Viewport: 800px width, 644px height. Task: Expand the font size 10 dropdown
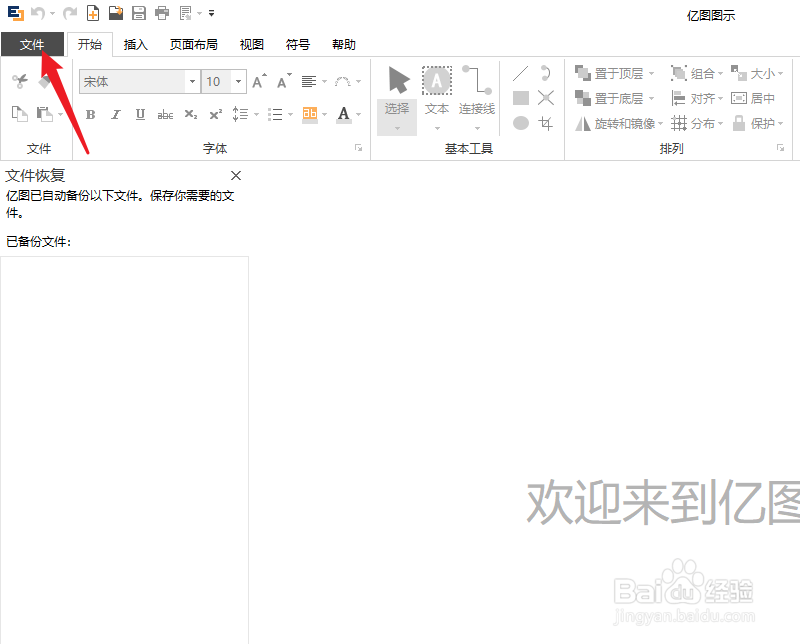coord(238,81)
